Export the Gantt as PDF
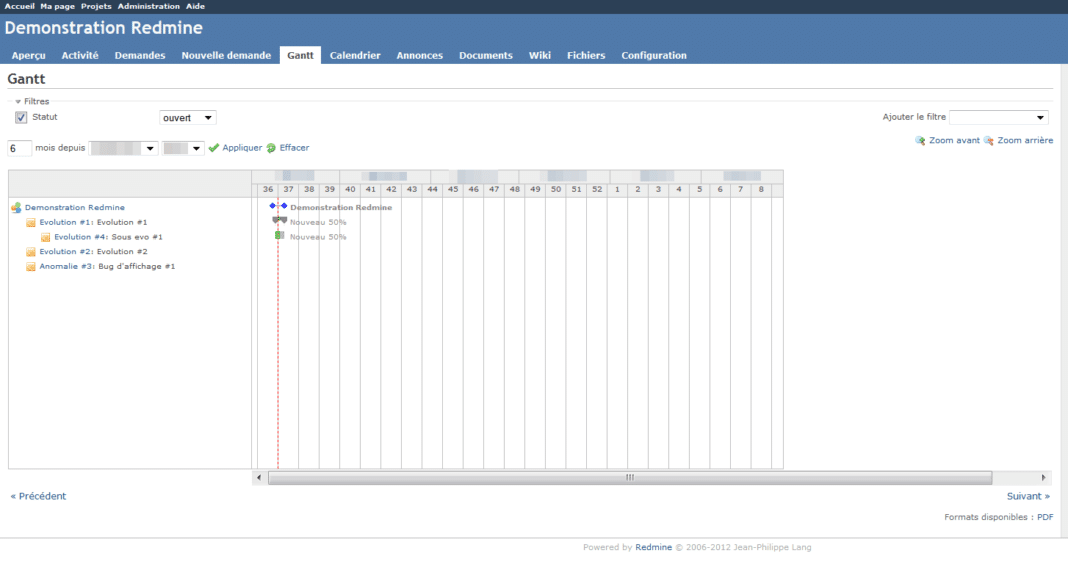This screenshot has height=567, width=1068. [x=1045, y=517]
